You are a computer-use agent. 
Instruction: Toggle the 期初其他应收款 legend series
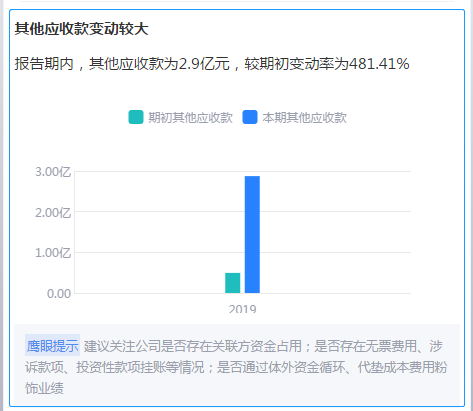click(x=181, y=117)
